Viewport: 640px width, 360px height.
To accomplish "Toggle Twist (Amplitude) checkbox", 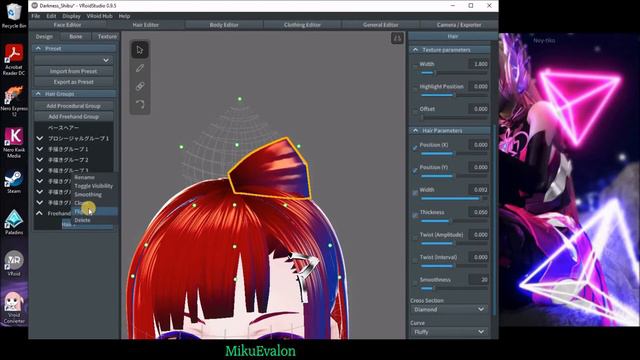I will pos(415,237).
